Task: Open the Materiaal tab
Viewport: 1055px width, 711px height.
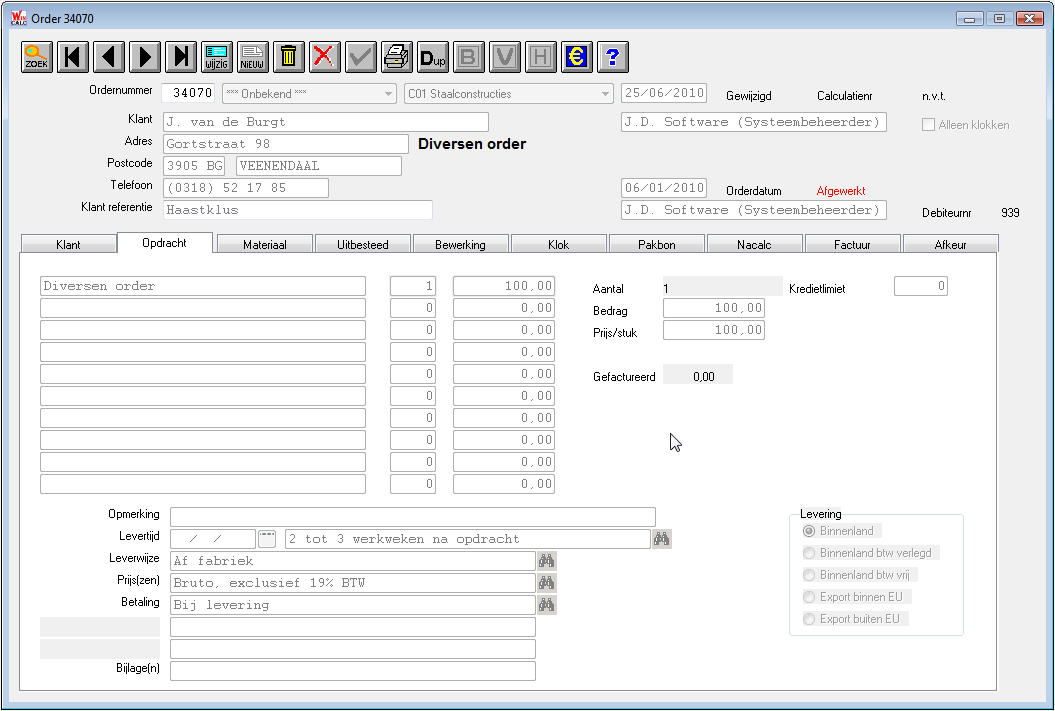Action: 264,244
